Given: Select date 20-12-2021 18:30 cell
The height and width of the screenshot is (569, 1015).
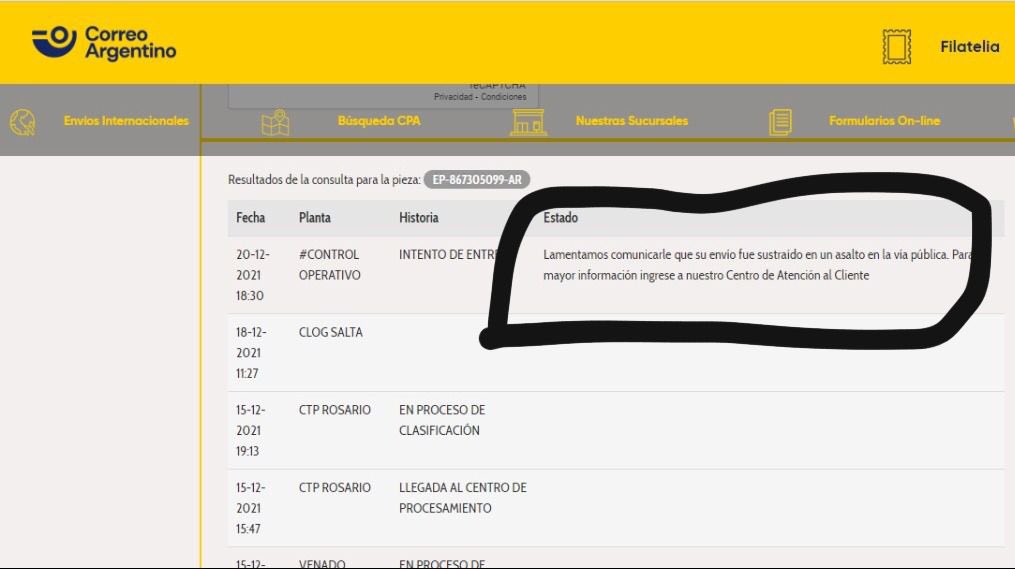Looking at the screenshot, I should click(x=252, y=275).
